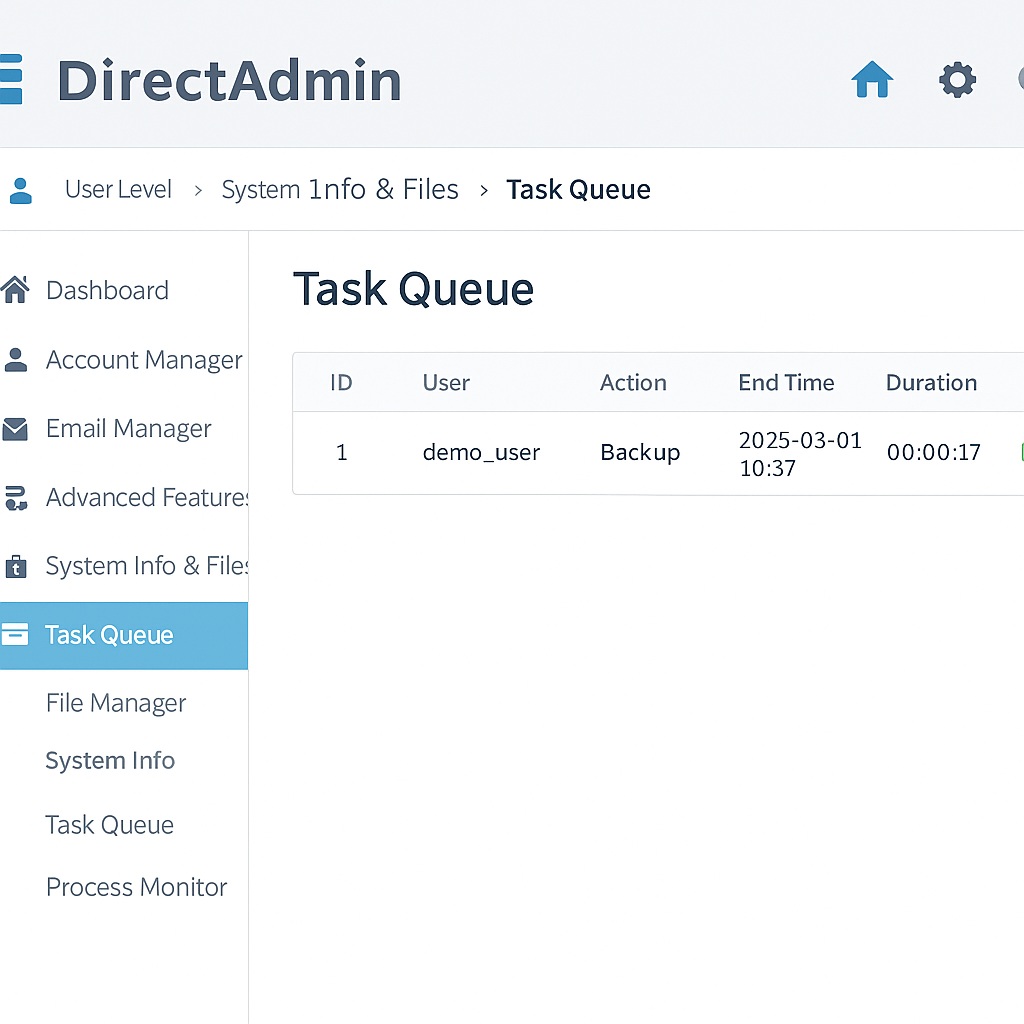Click the System Info & Files sidebar icon

[16, 567]
